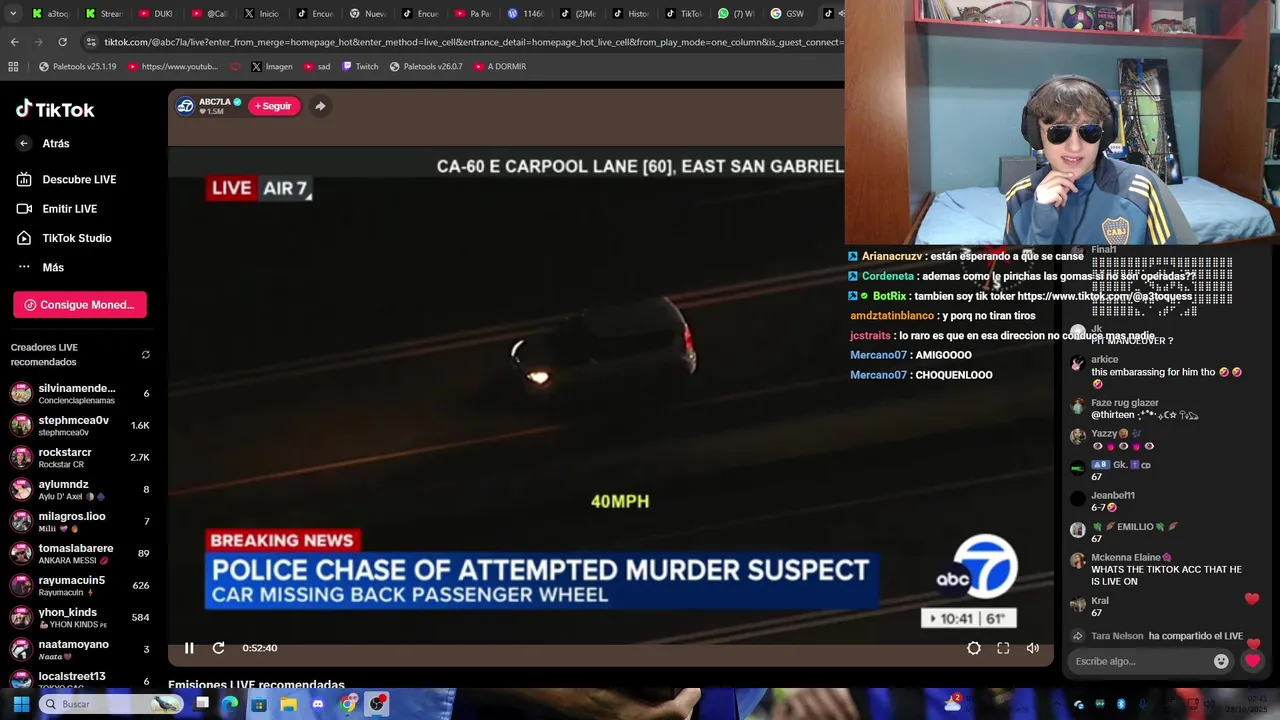
Task: Click chrome forward navigation arrow
Action: click(x=38, y=42)
